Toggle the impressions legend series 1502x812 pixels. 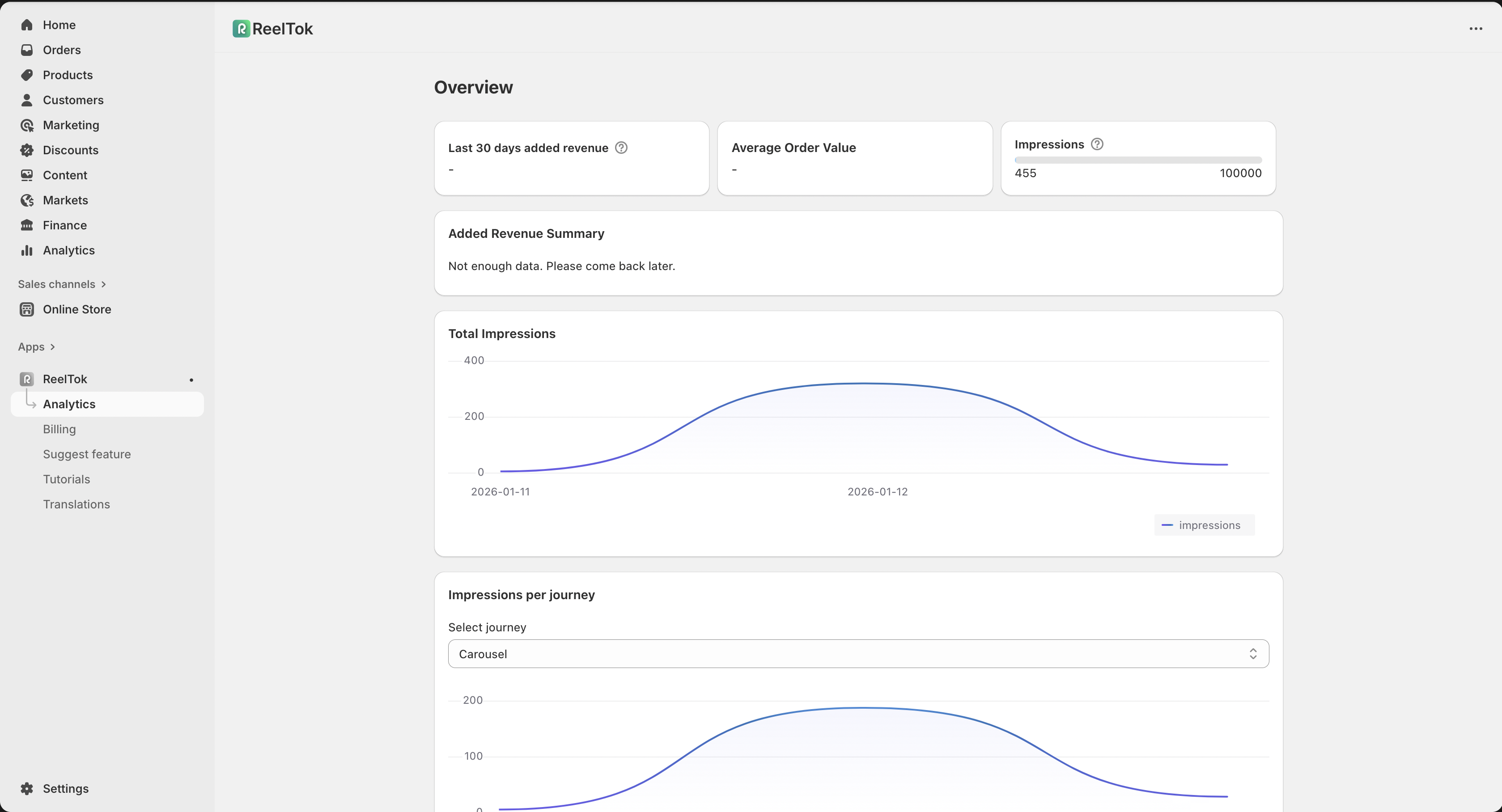(x=1204, y=525)
